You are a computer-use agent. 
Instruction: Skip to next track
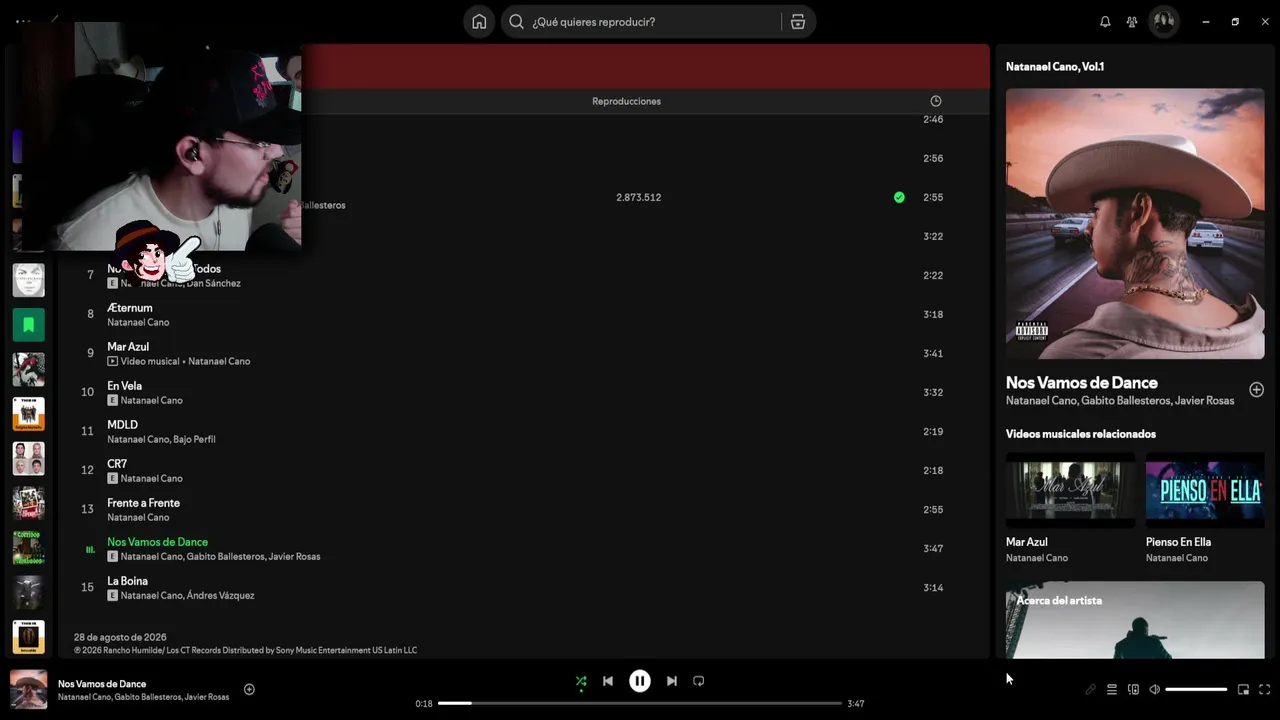click(x=672, y=681)
